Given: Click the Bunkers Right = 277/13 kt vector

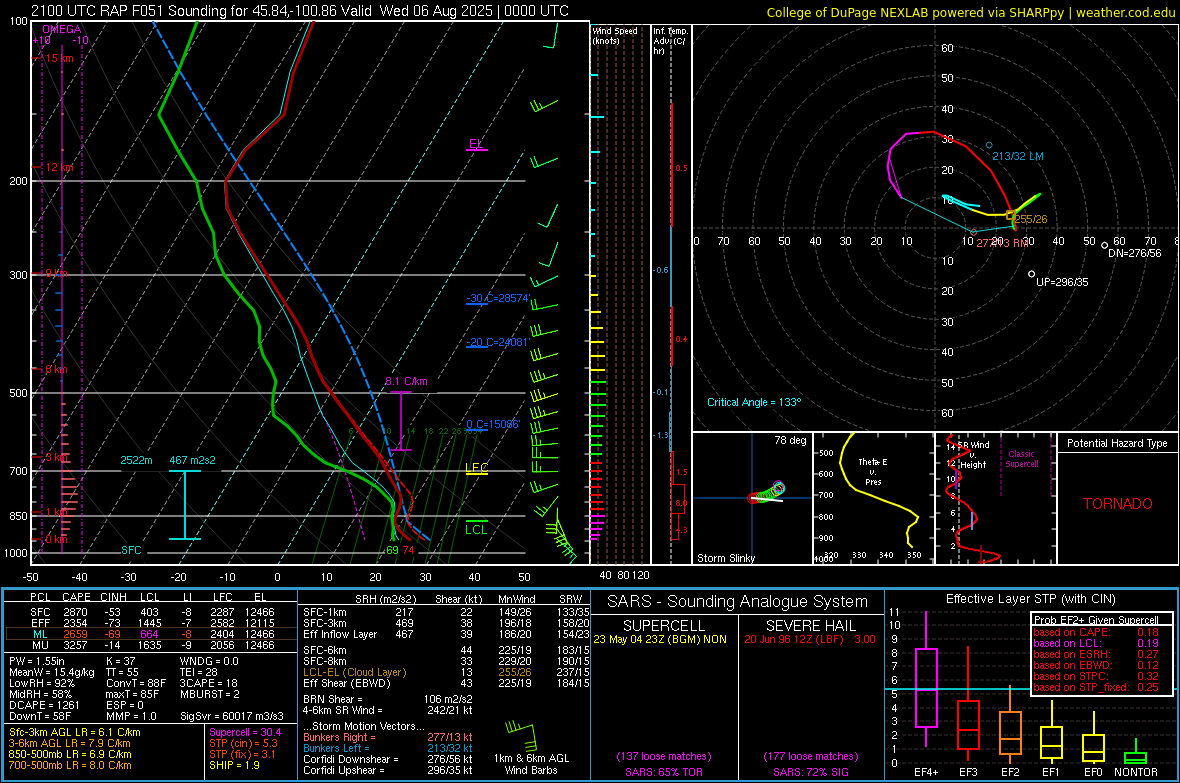Looking at the screenshot, I should 388,738.
